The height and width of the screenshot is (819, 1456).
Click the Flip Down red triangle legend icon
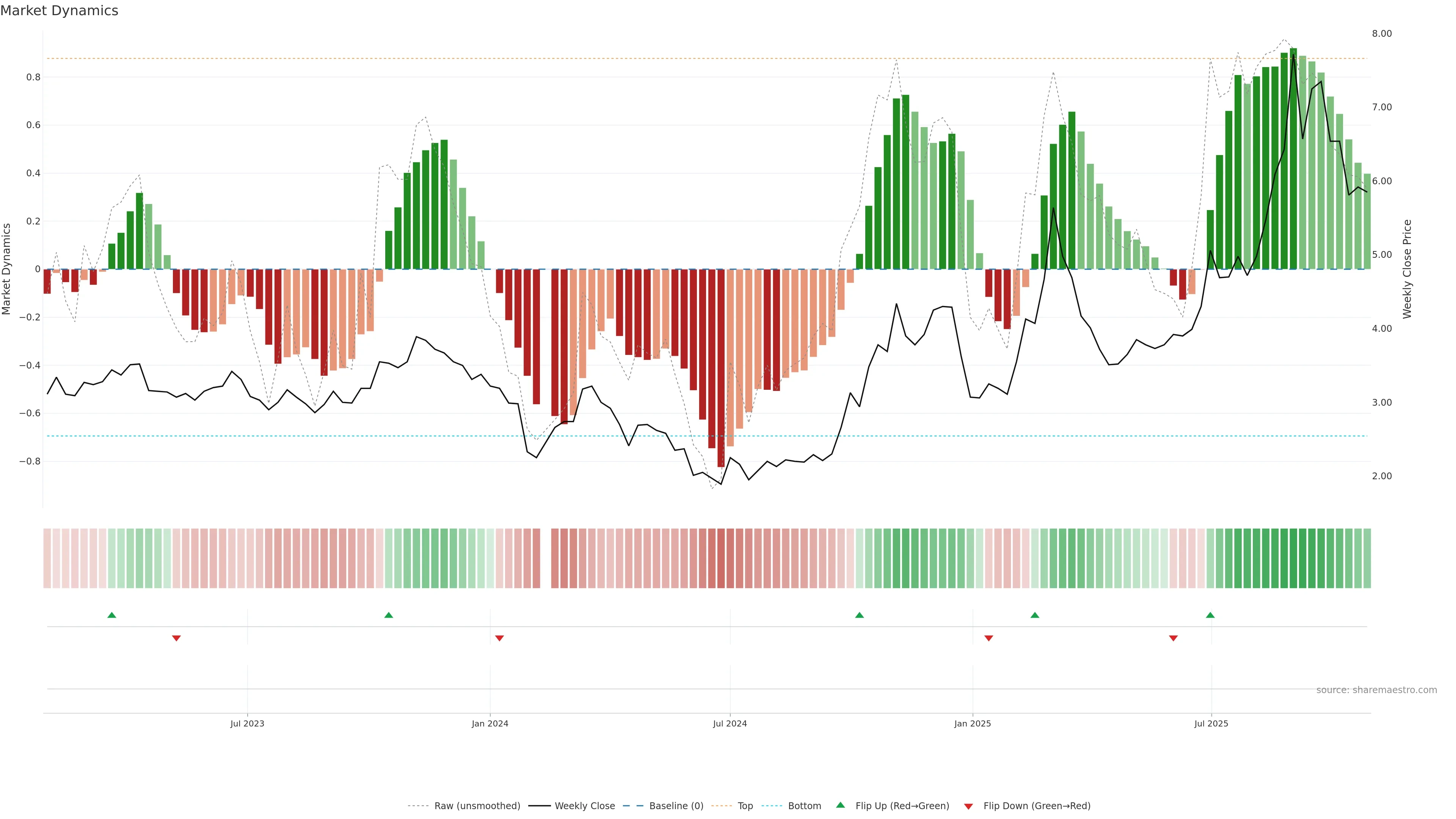tap(968, 806)
